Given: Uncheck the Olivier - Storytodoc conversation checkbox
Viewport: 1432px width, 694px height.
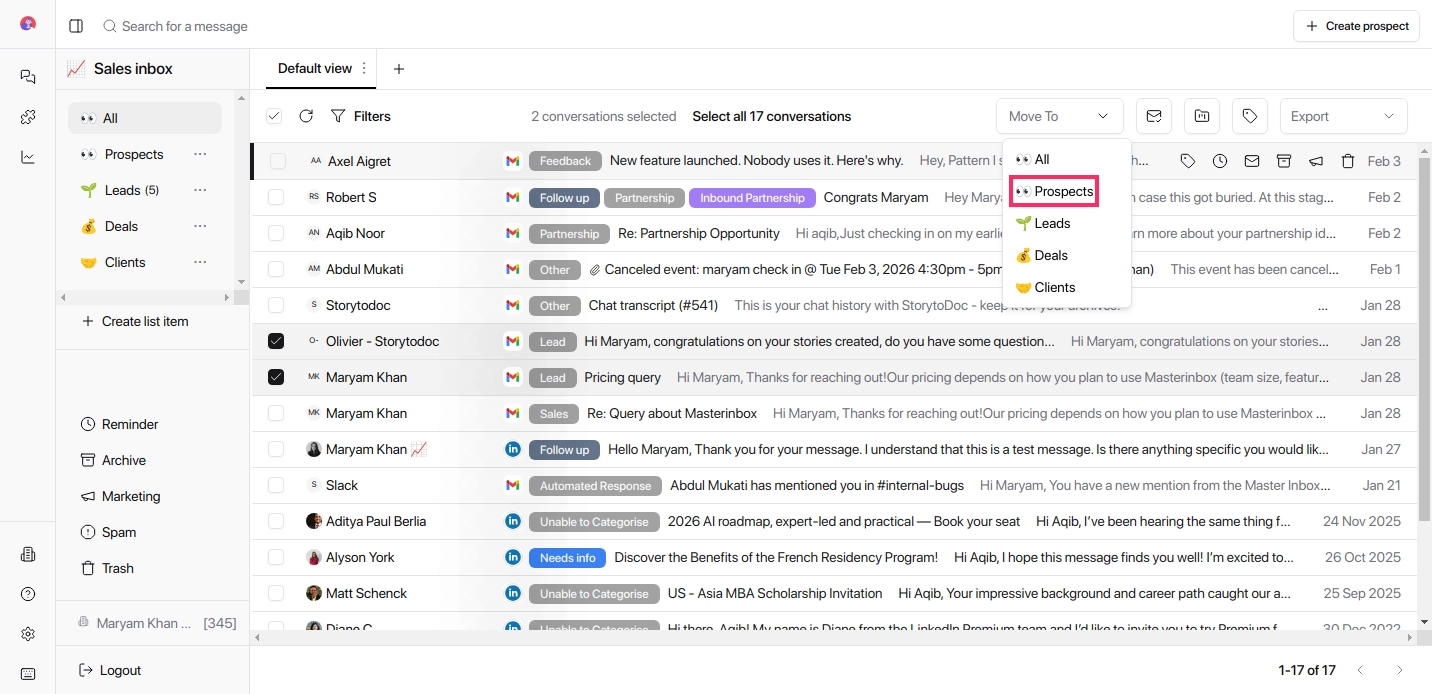Looking at the screenshot, I should (276, 341).
